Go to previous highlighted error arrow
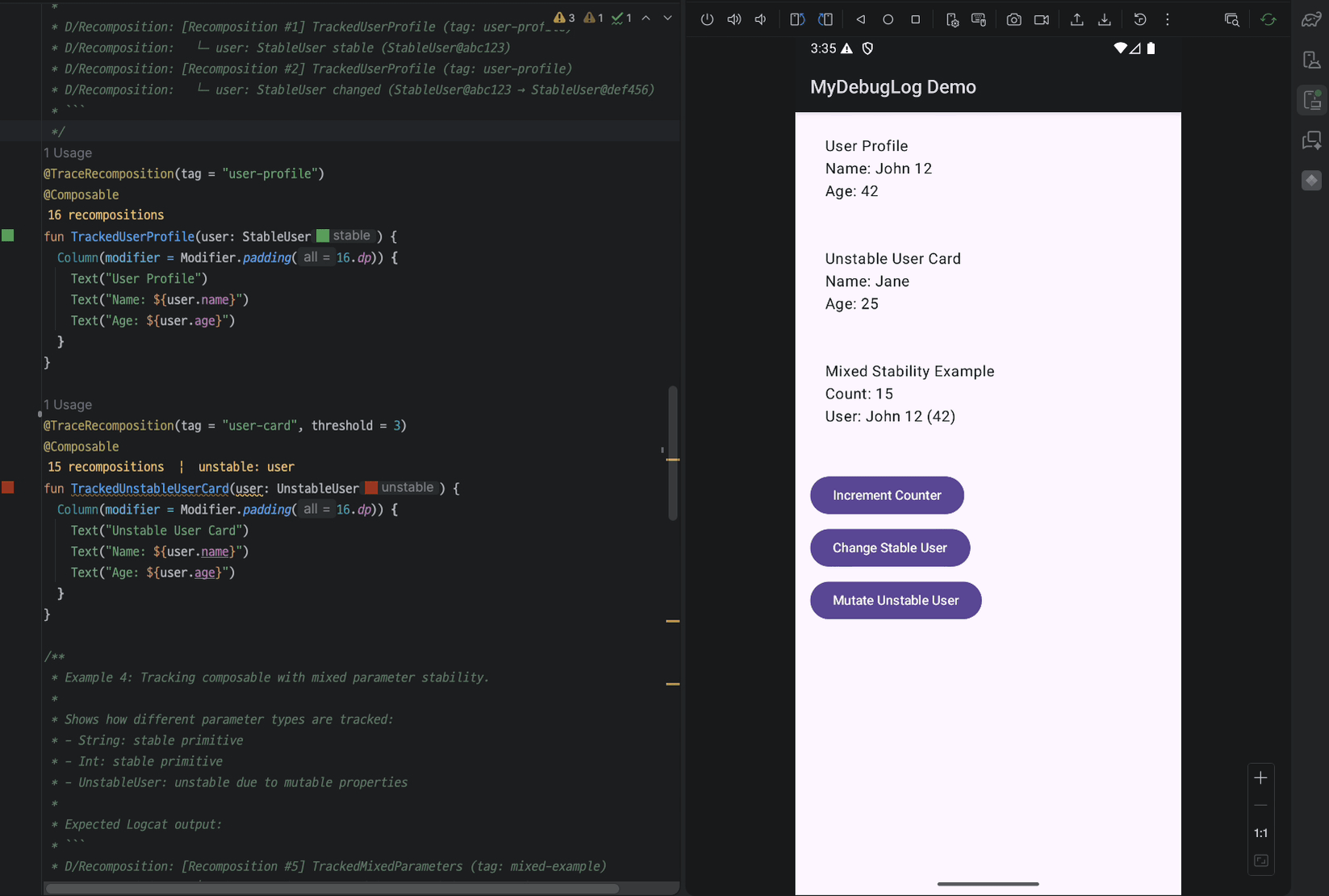 (x=646, y=18)
